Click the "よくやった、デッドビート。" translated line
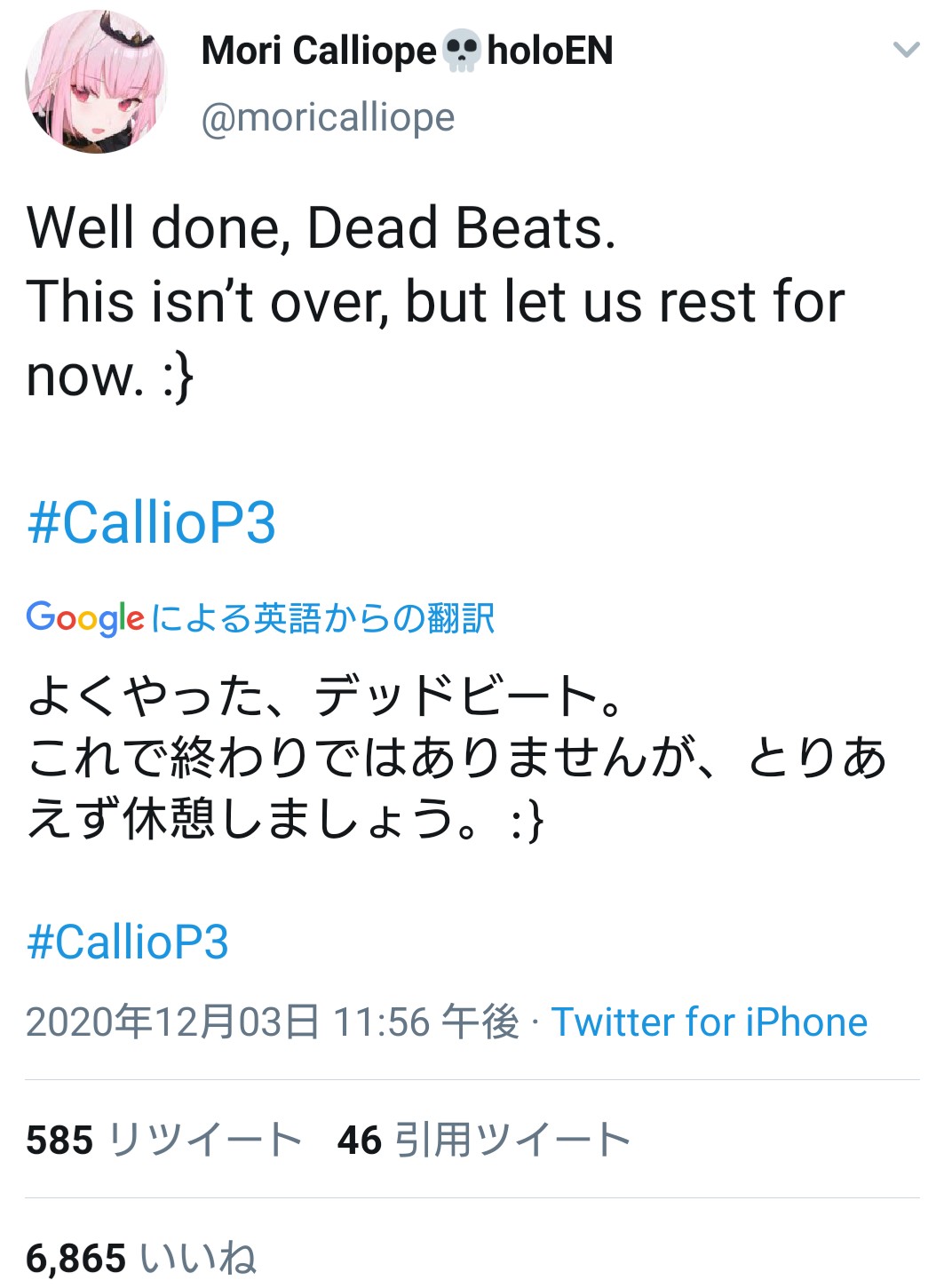 click(x=326, y=696)
